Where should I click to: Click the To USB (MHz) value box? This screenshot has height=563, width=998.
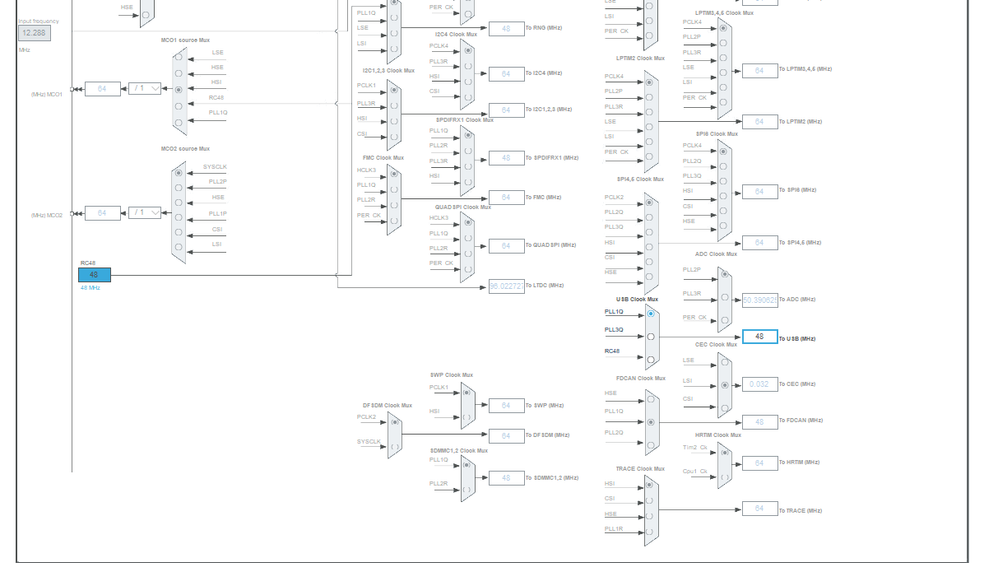tap(759, 337)
